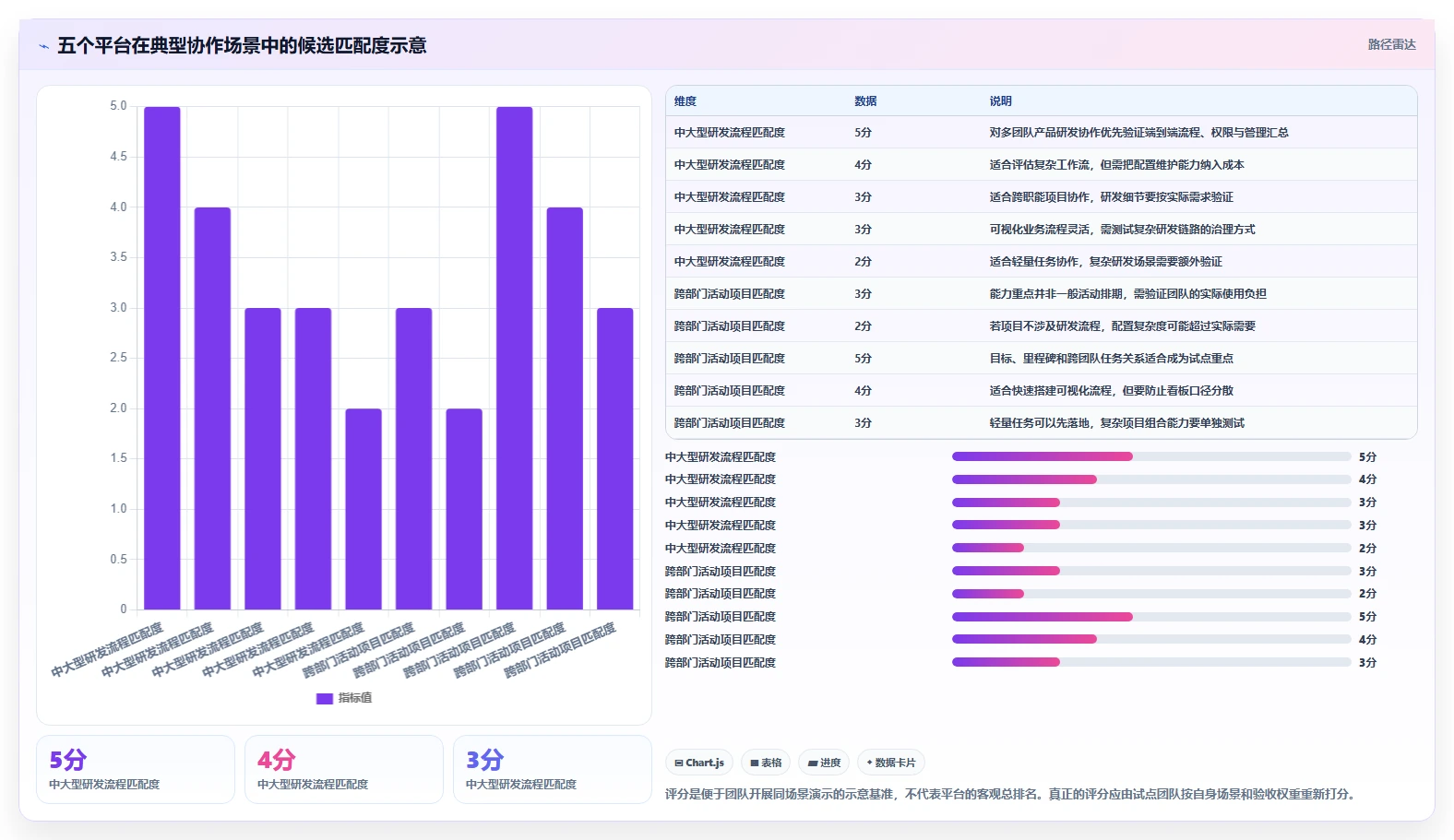Select table row 适合评估复杂工作流

[x=1041, y=165]
